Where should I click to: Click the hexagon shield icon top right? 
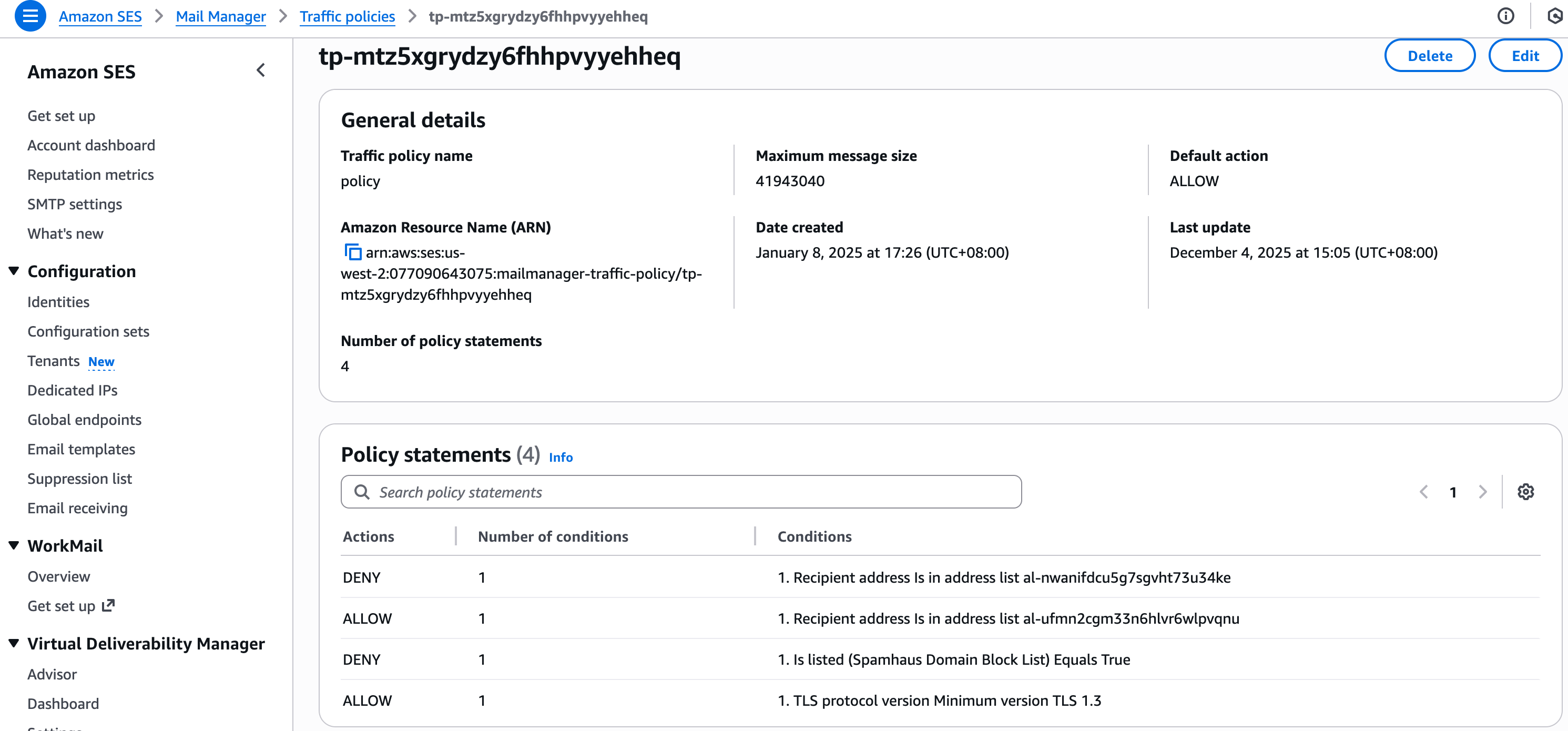[x=1556, y=16]
